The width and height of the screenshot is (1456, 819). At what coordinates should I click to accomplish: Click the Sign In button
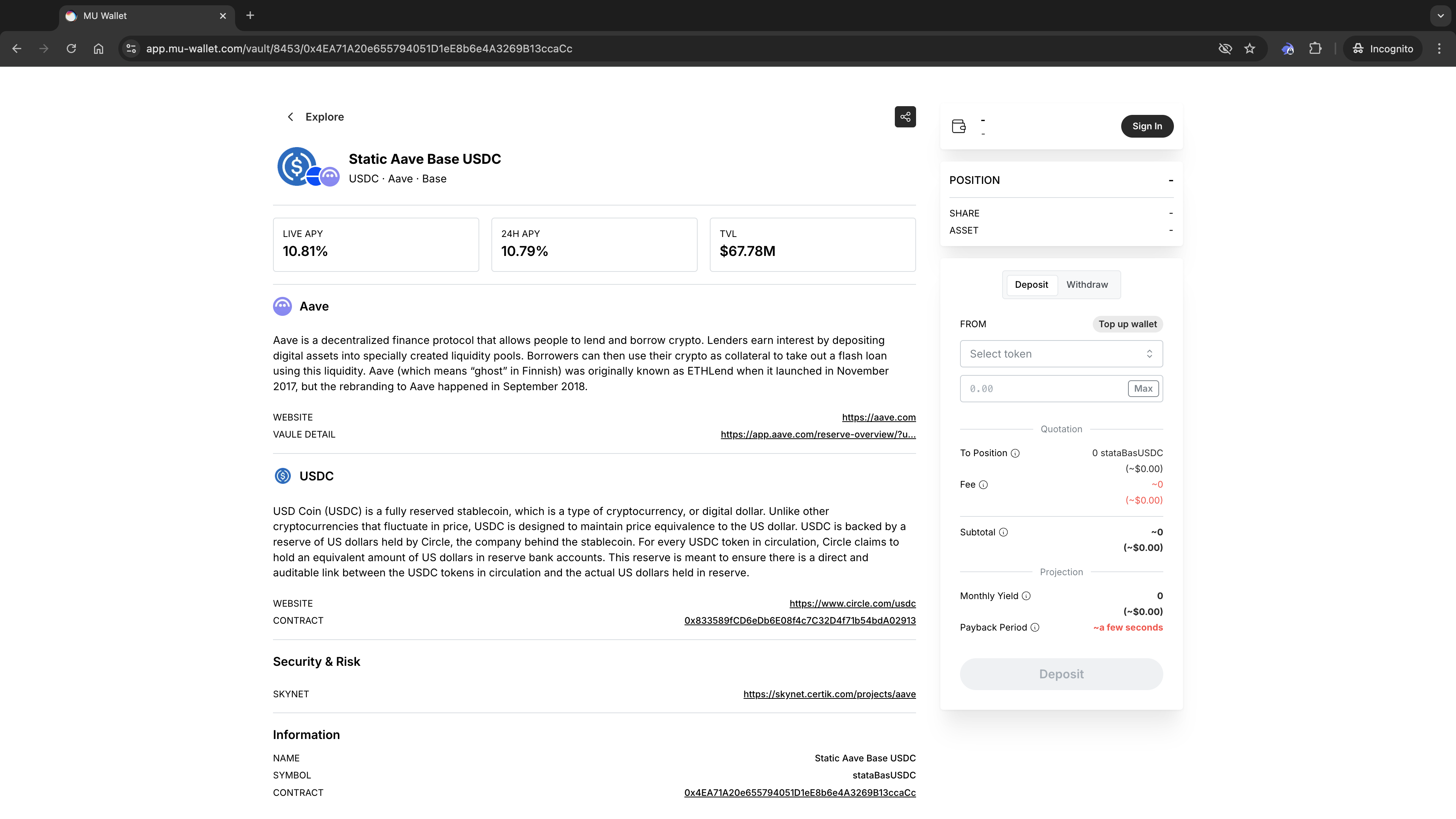coord(1147,126)
